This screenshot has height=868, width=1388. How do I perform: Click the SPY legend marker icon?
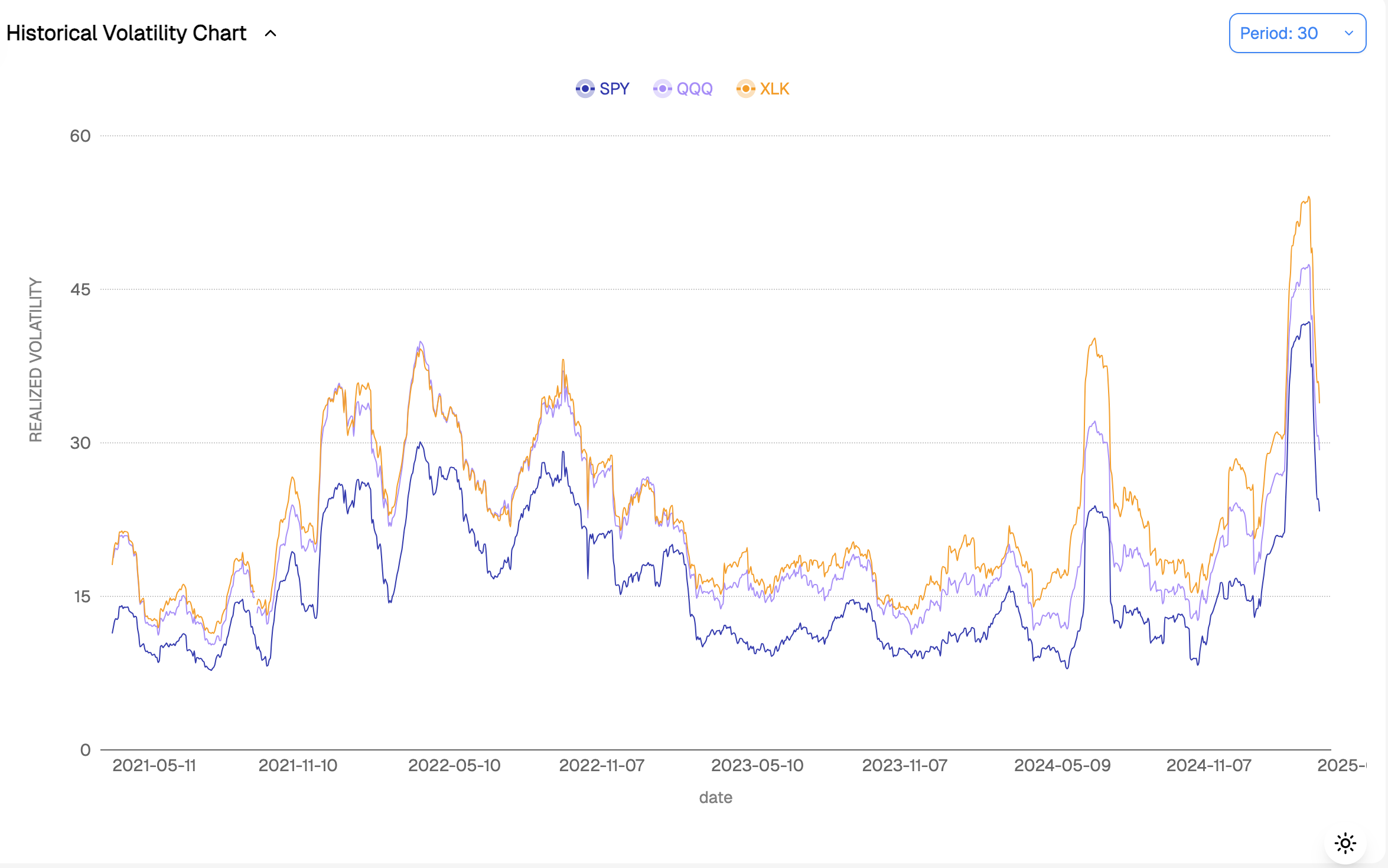pos(585,89)
